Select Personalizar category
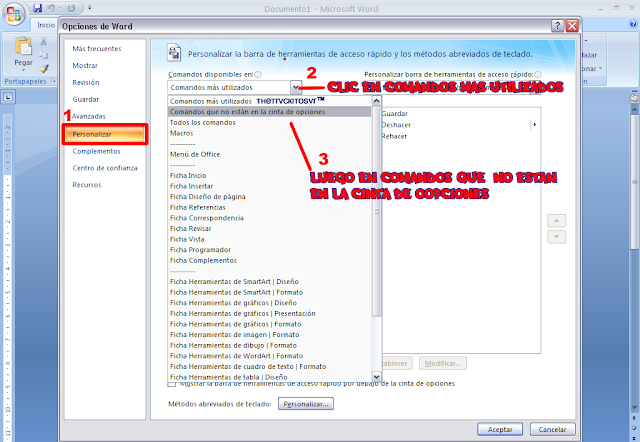The height and width of the screenshot is (442, 640). click(104, 134)
